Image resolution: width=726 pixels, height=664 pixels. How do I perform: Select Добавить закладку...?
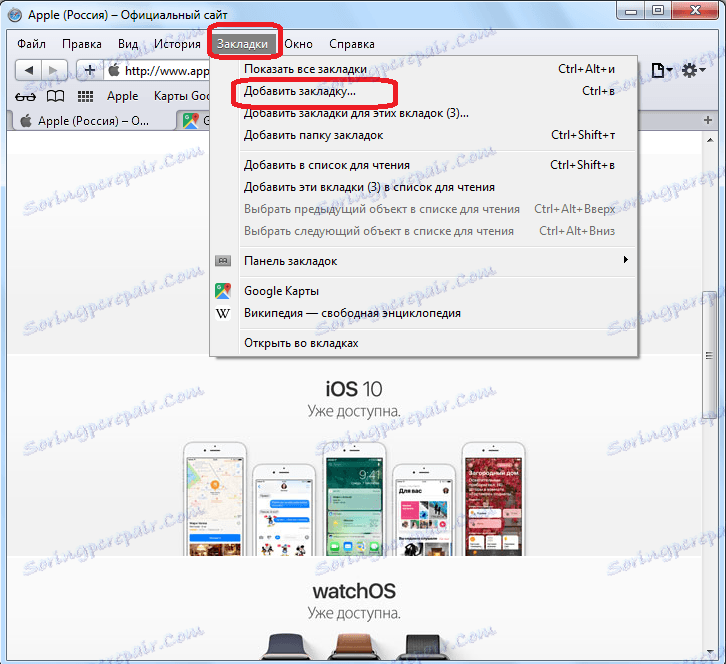pos(424,91)
